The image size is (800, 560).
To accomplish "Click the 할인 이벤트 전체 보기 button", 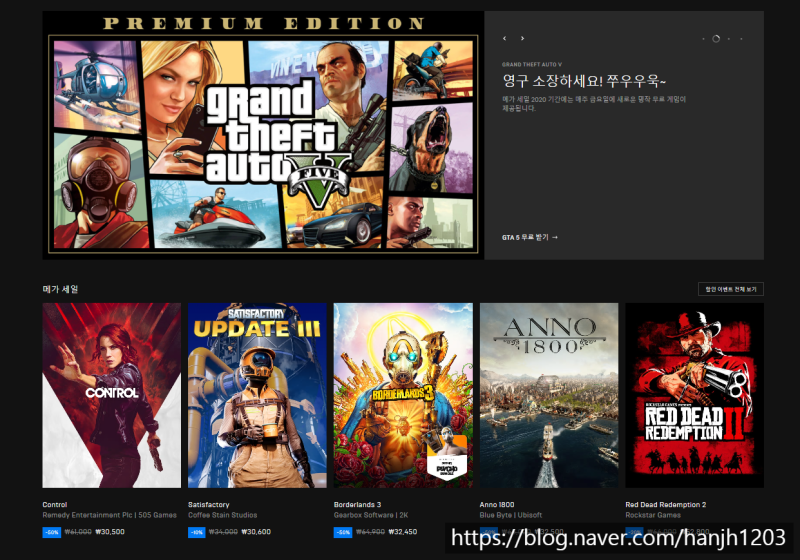I will (x=731, y=289).
